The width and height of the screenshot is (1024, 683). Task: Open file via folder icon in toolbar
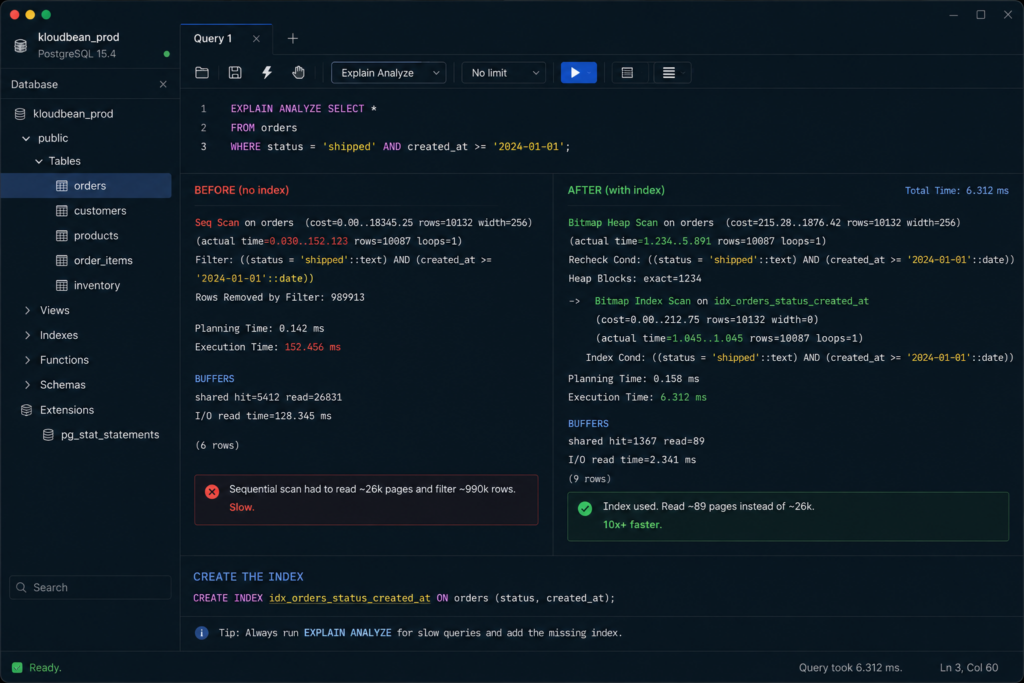pyautogui.click(x=202, y=72)
